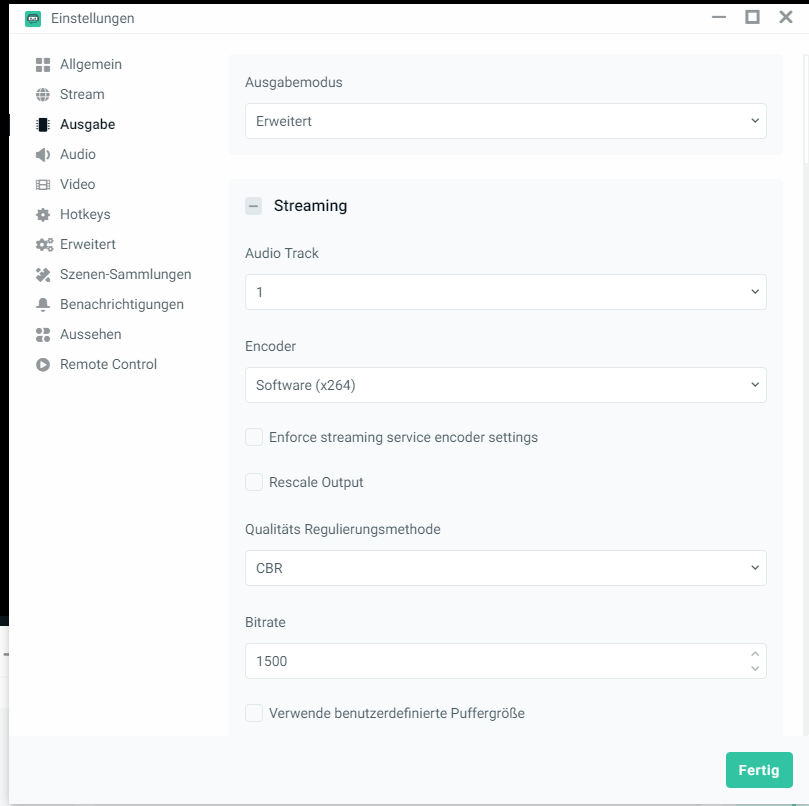Enable Enforce streaming service encoder settings
The height and width of the screenshot is (806, 809).
[254, 437]
